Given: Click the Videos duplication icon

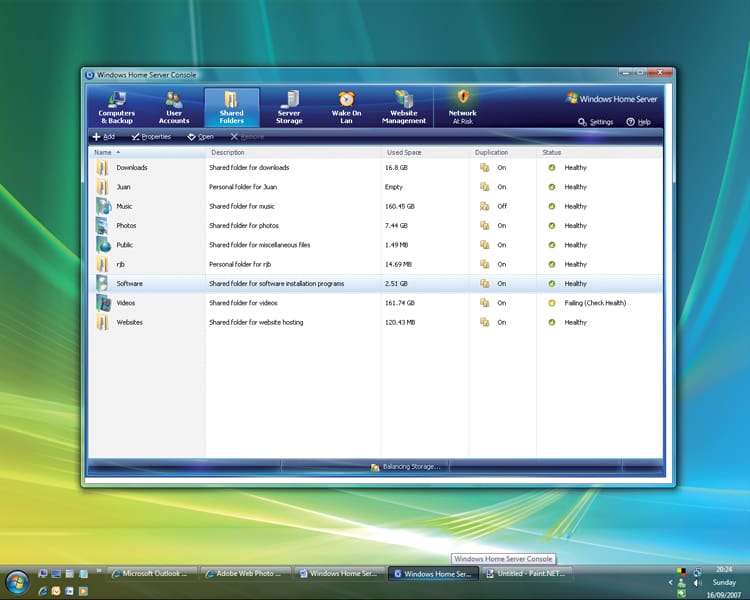Looking at the screenshot, I should 485,303.
